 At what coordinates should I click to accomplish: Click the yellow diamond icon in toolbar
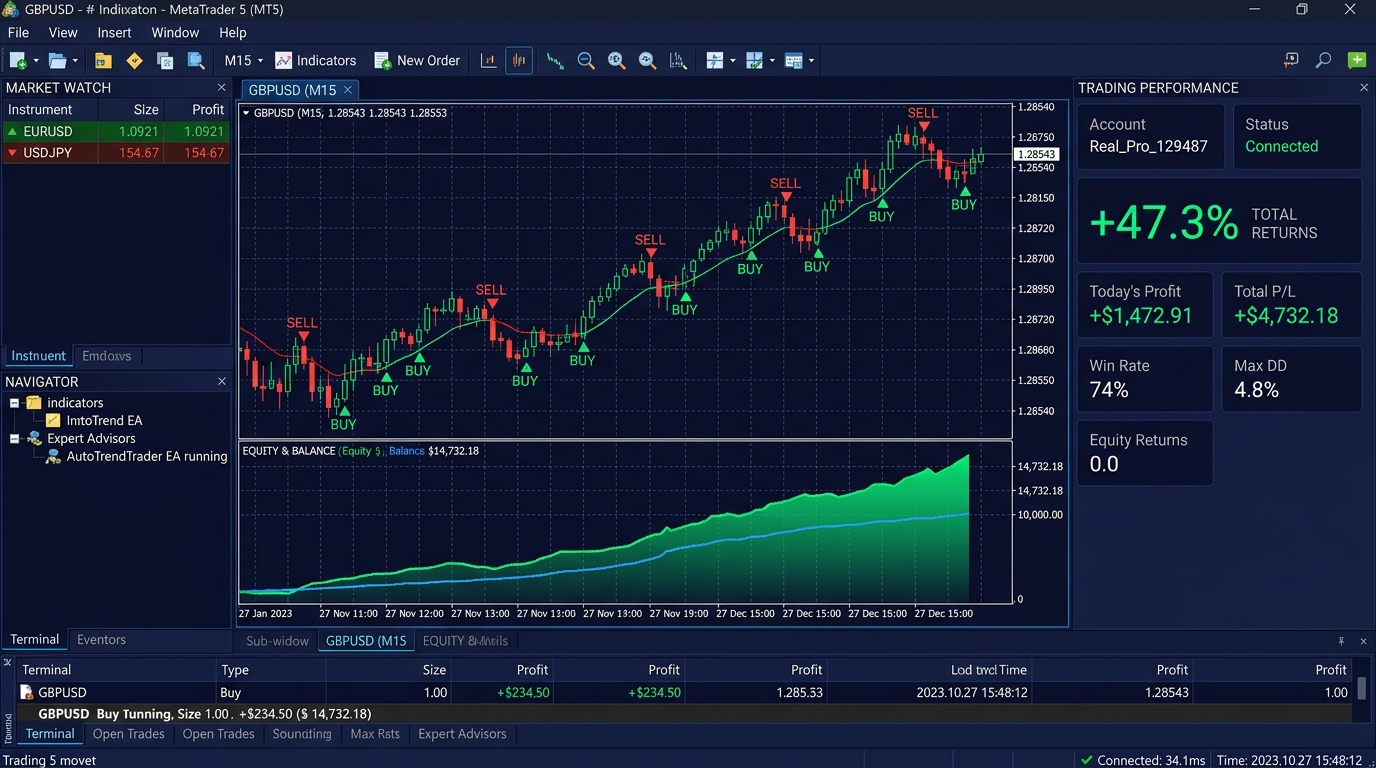click(x=134, y=60)
